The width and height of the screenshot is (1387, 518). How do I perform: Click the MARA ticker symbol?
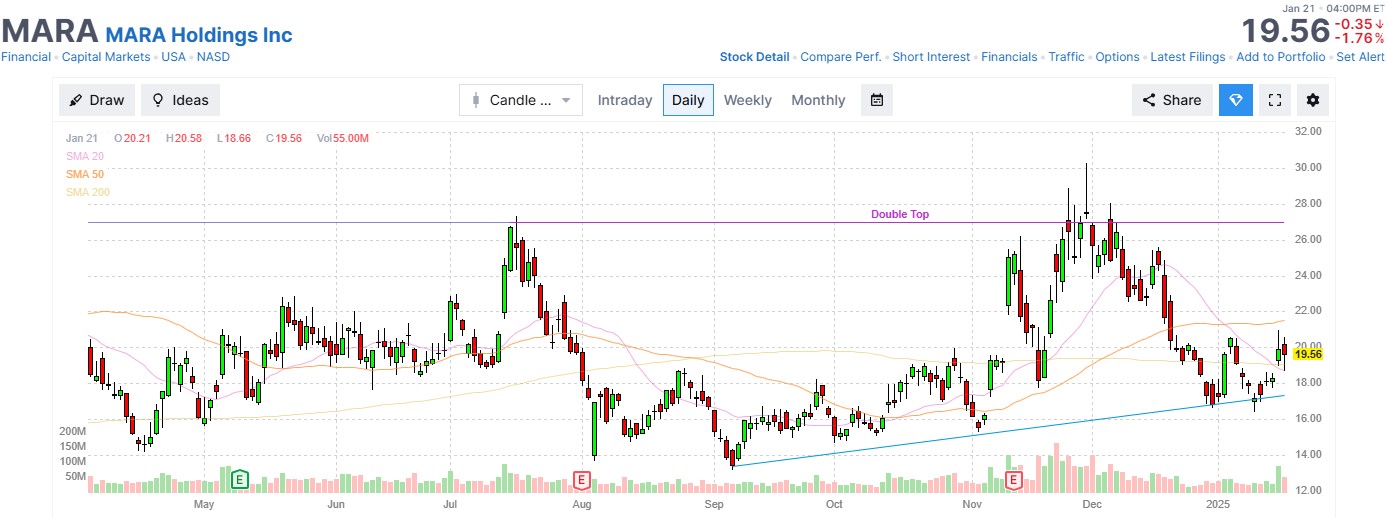click(x=50, y=31)
